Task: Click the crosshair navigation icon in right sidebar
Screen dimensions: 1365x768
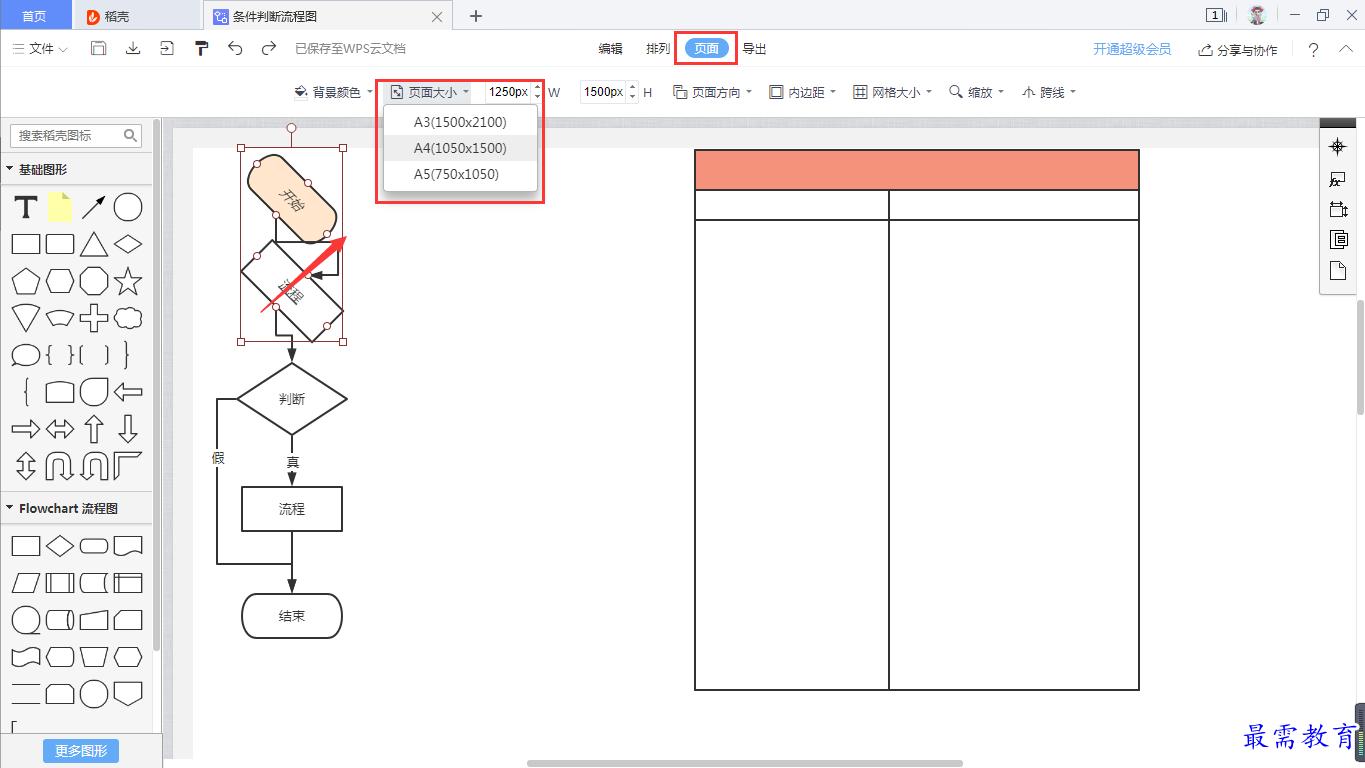Action: (1337, 147)
